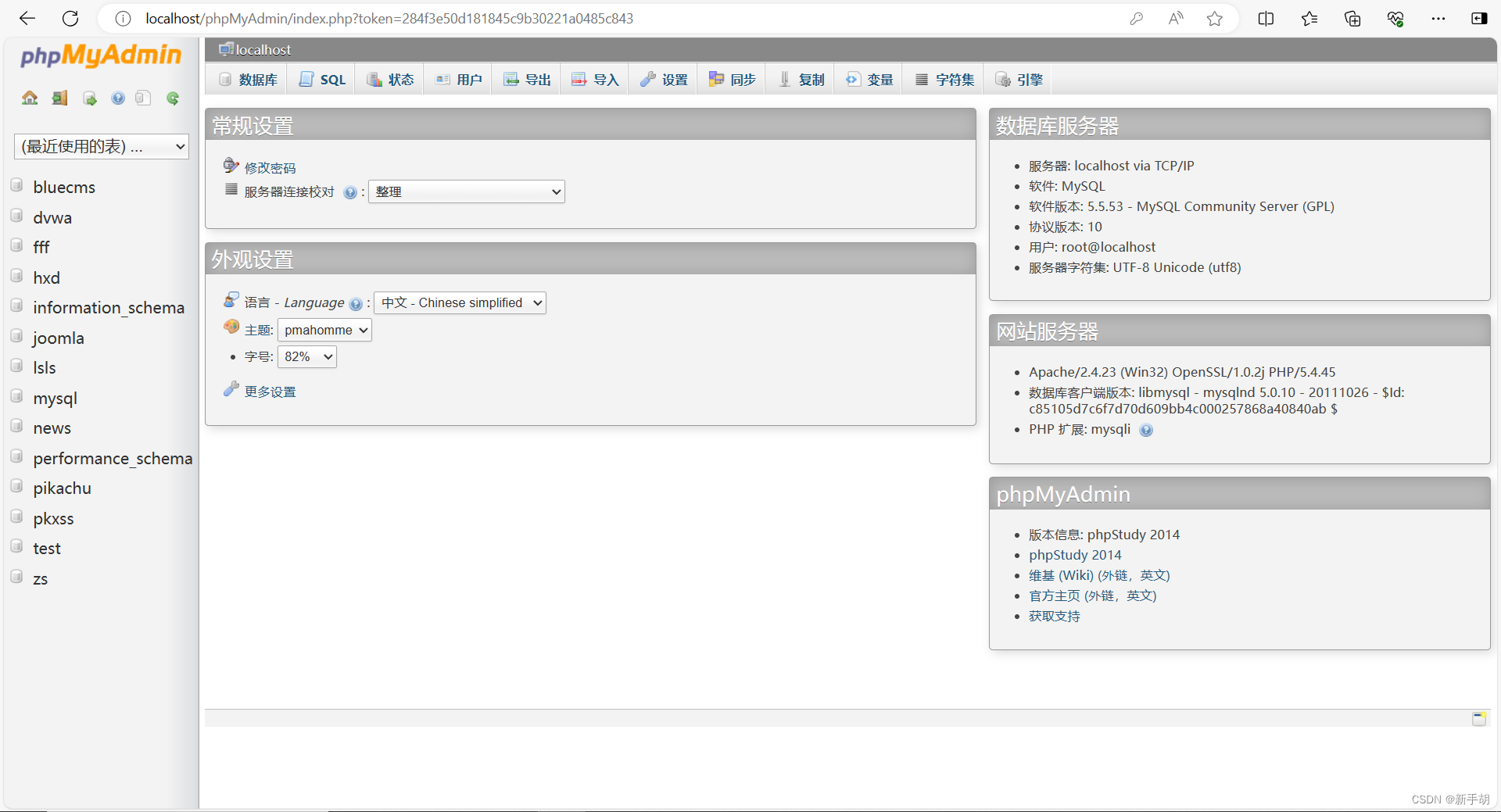Click the 更多设置 link

tap(270, 392)
